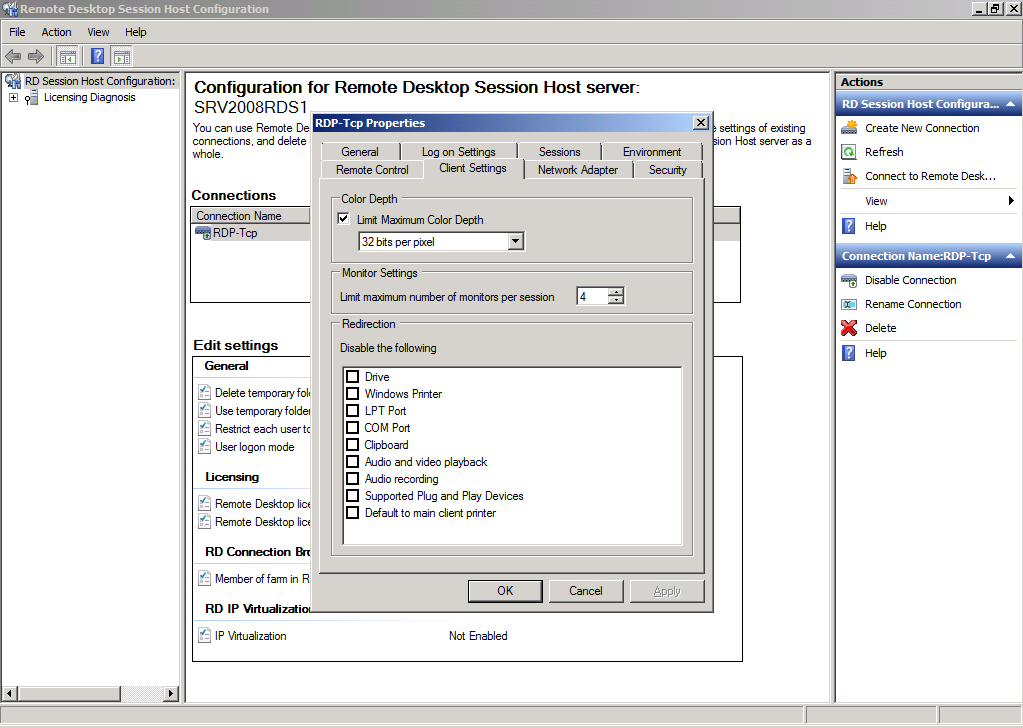This screenshot has height=728, width=1023.
Task: Toggle the show/hide Action pane toolbar icon
Action: pyautogui.click(x=121, y=57)
